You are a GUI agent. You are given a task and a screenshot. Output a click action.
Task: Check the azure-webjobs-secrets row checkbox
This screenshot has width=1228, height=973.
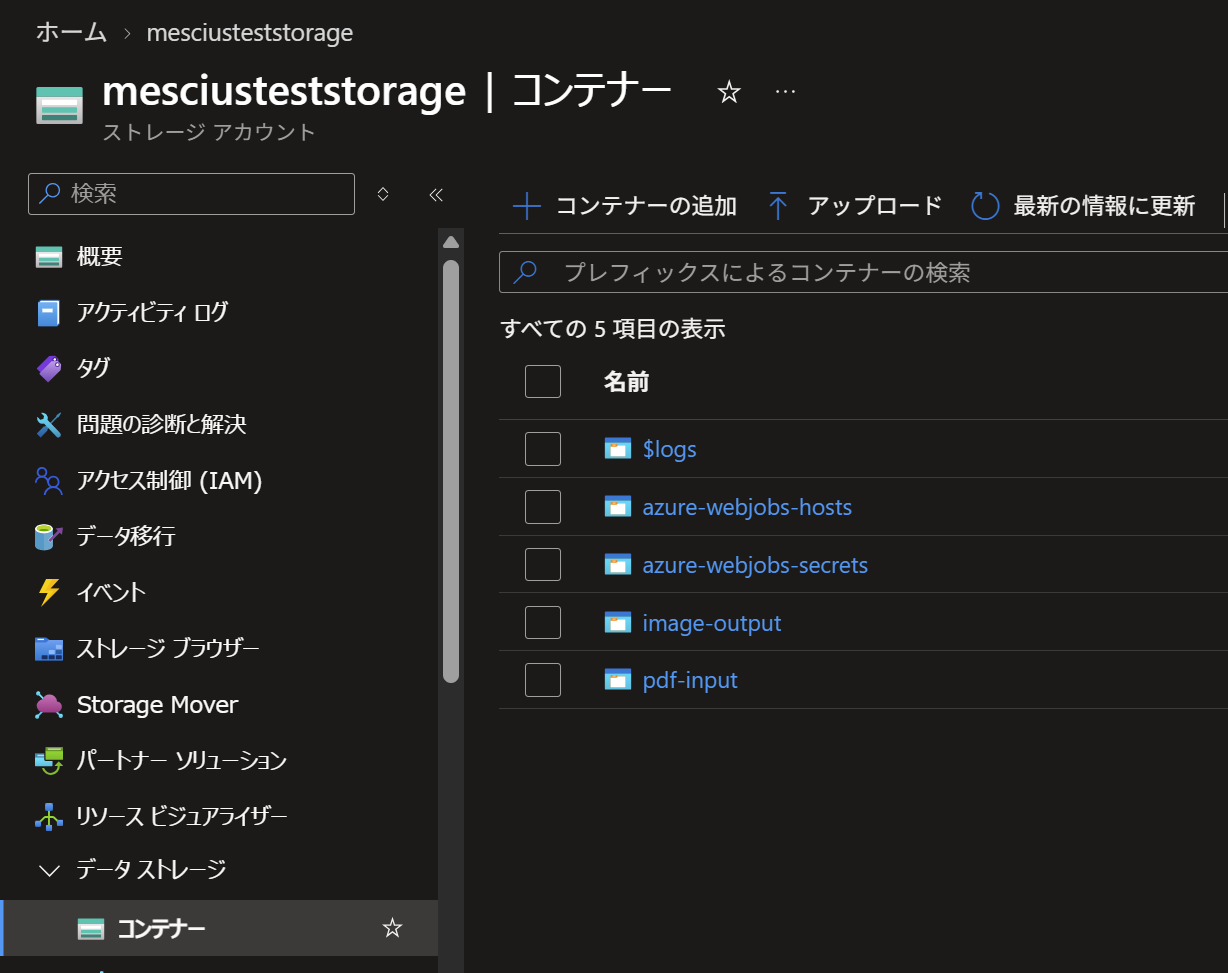click(543, 565)
